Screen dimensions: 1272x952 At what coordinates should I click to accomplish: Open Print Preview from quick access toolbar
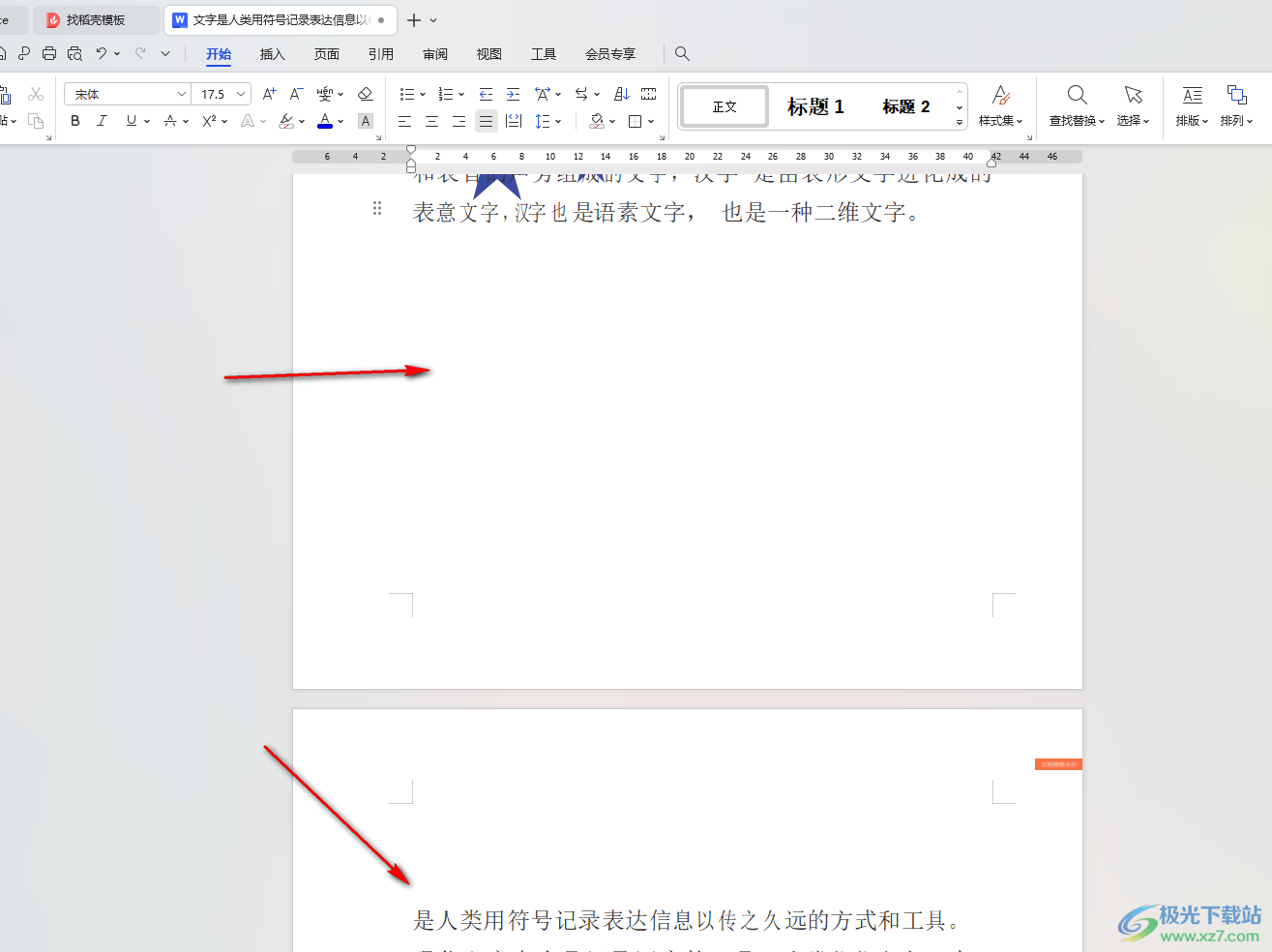74,53
